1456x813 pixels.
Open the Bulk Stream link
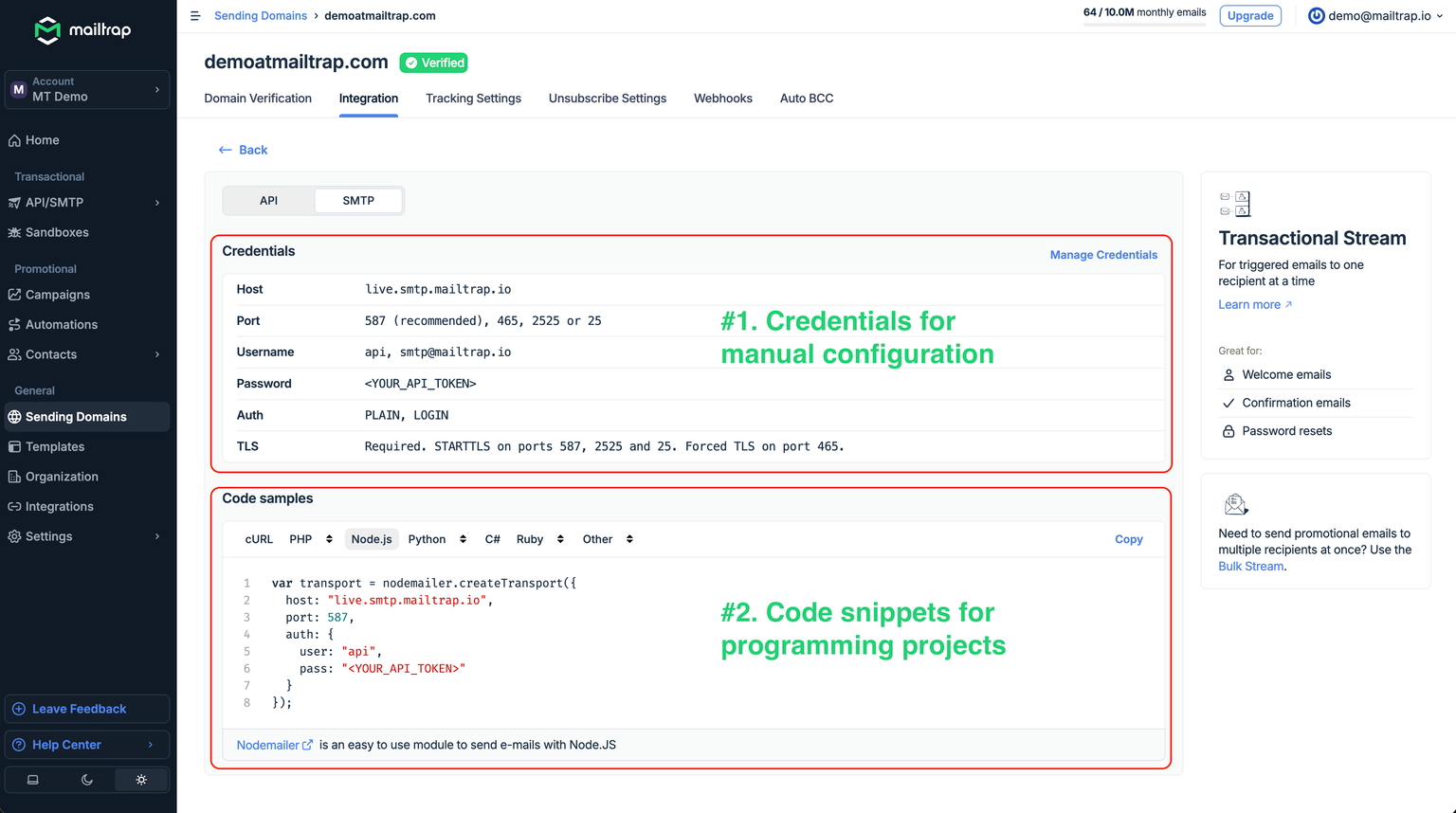pos(1250,567)
